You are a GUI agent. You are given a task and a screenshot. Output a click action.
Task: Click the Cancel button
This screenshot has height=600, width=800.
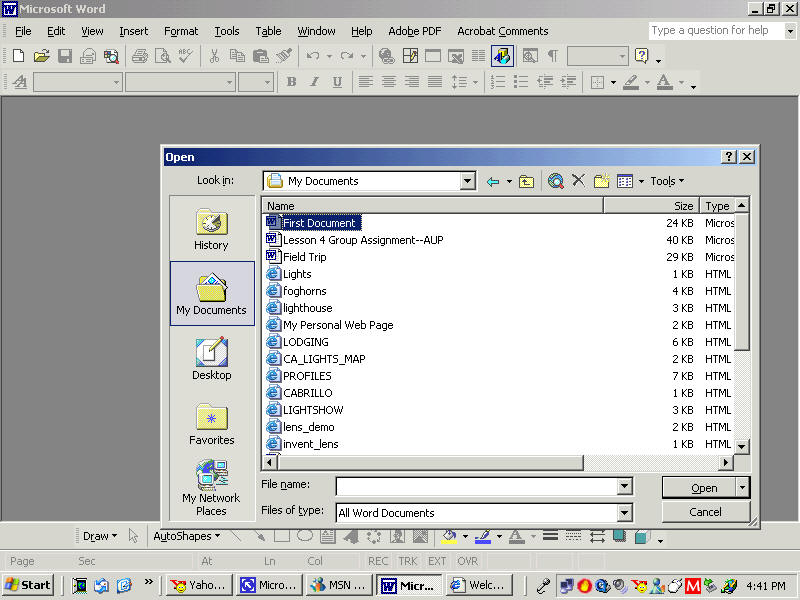click(x=705, y=512)
